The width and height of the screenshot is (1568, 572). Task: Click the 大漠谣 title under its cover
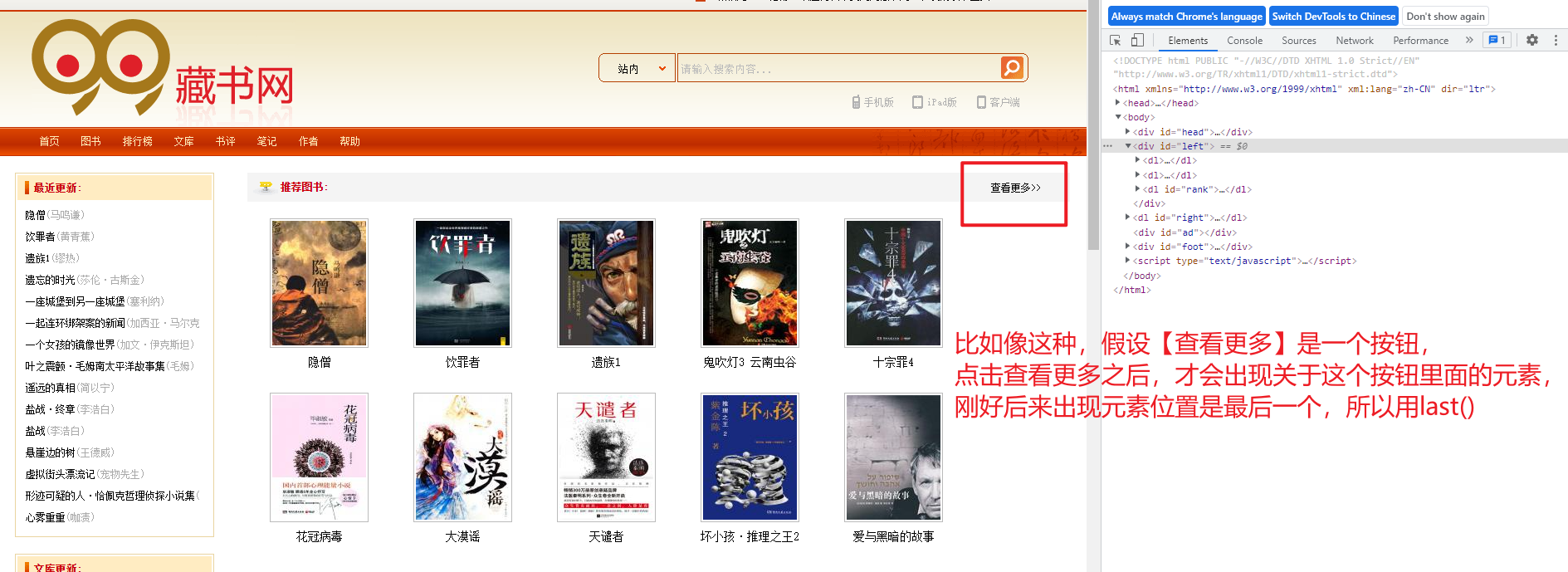462,536
